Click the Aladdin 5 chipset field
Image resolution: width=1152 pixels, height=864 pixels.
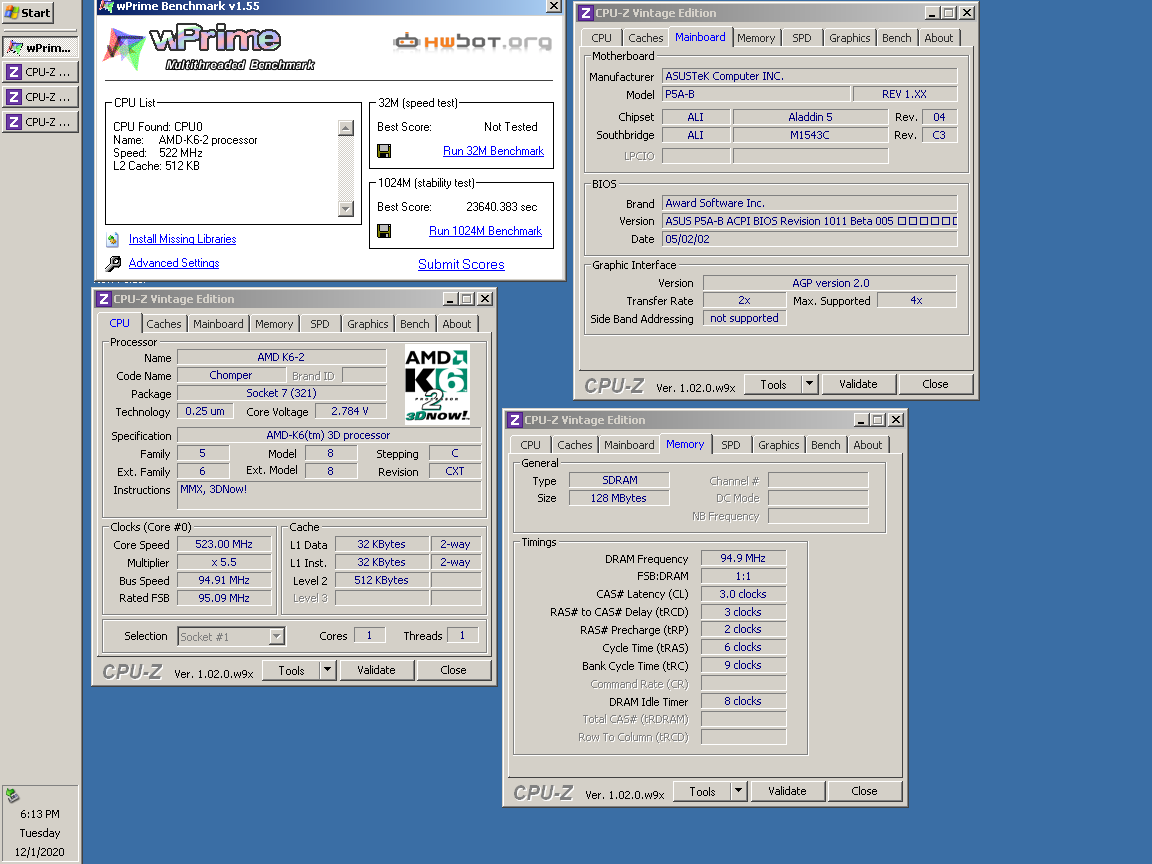coord(810,117)
